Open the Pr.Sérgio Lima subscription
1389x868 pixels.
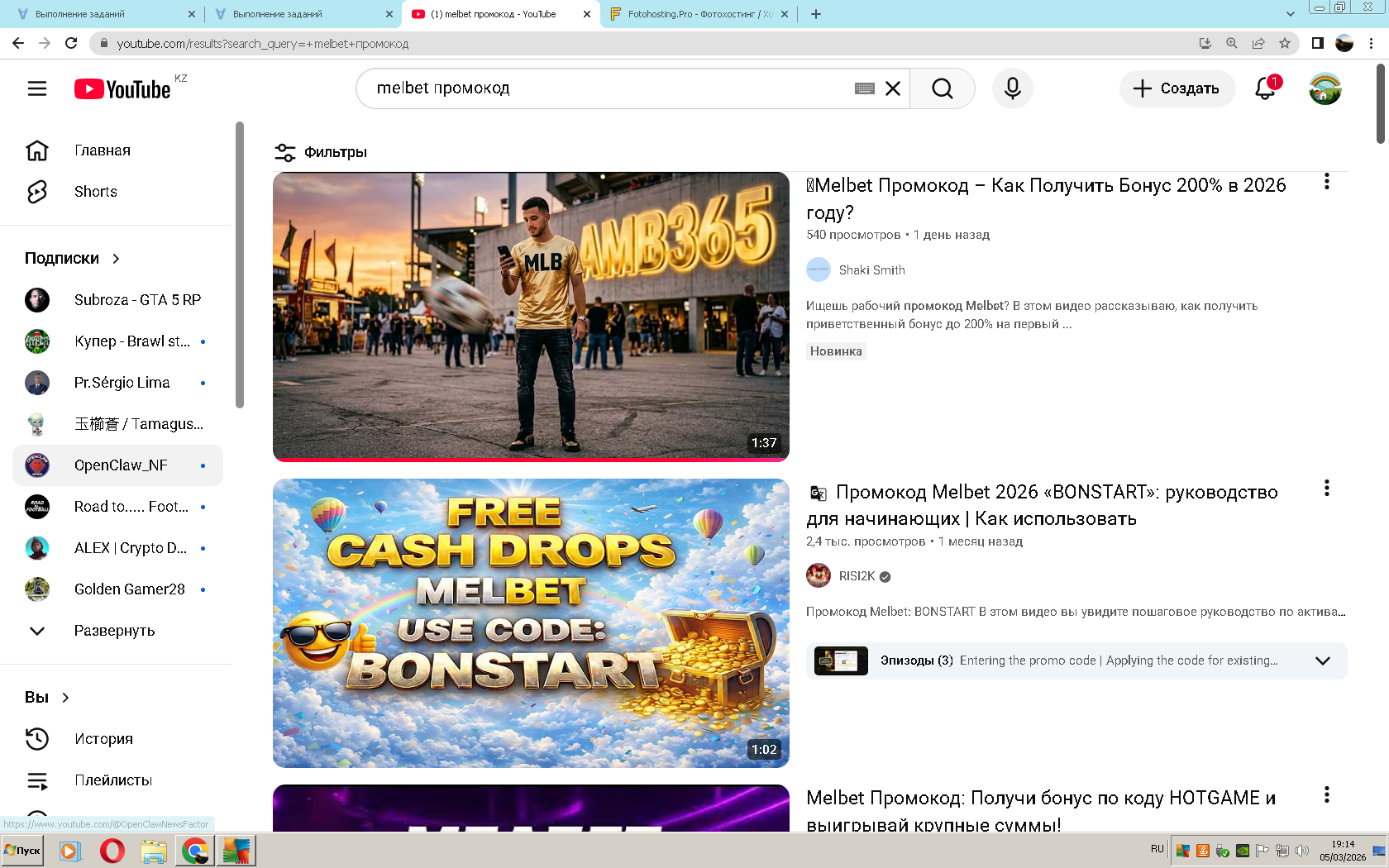point(118,383)
